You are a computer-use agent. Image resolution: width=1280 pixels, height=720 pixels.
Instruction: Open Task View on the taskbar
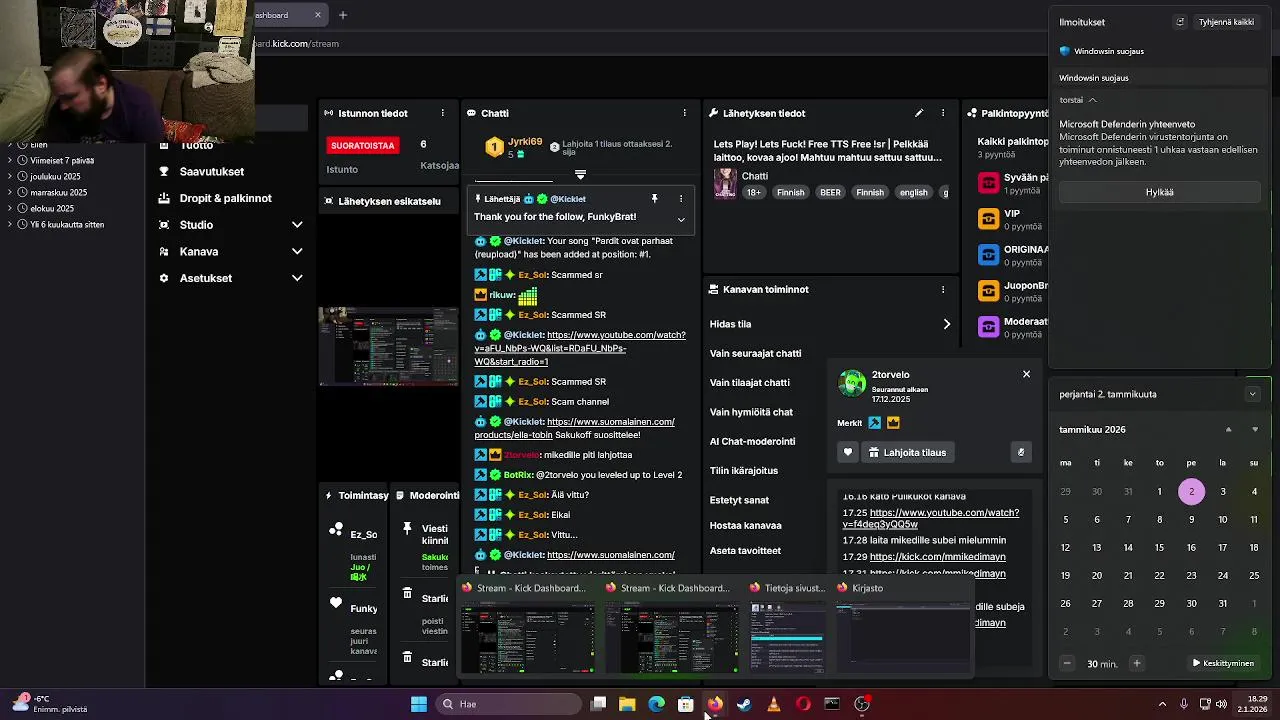[x=598, y=704]
